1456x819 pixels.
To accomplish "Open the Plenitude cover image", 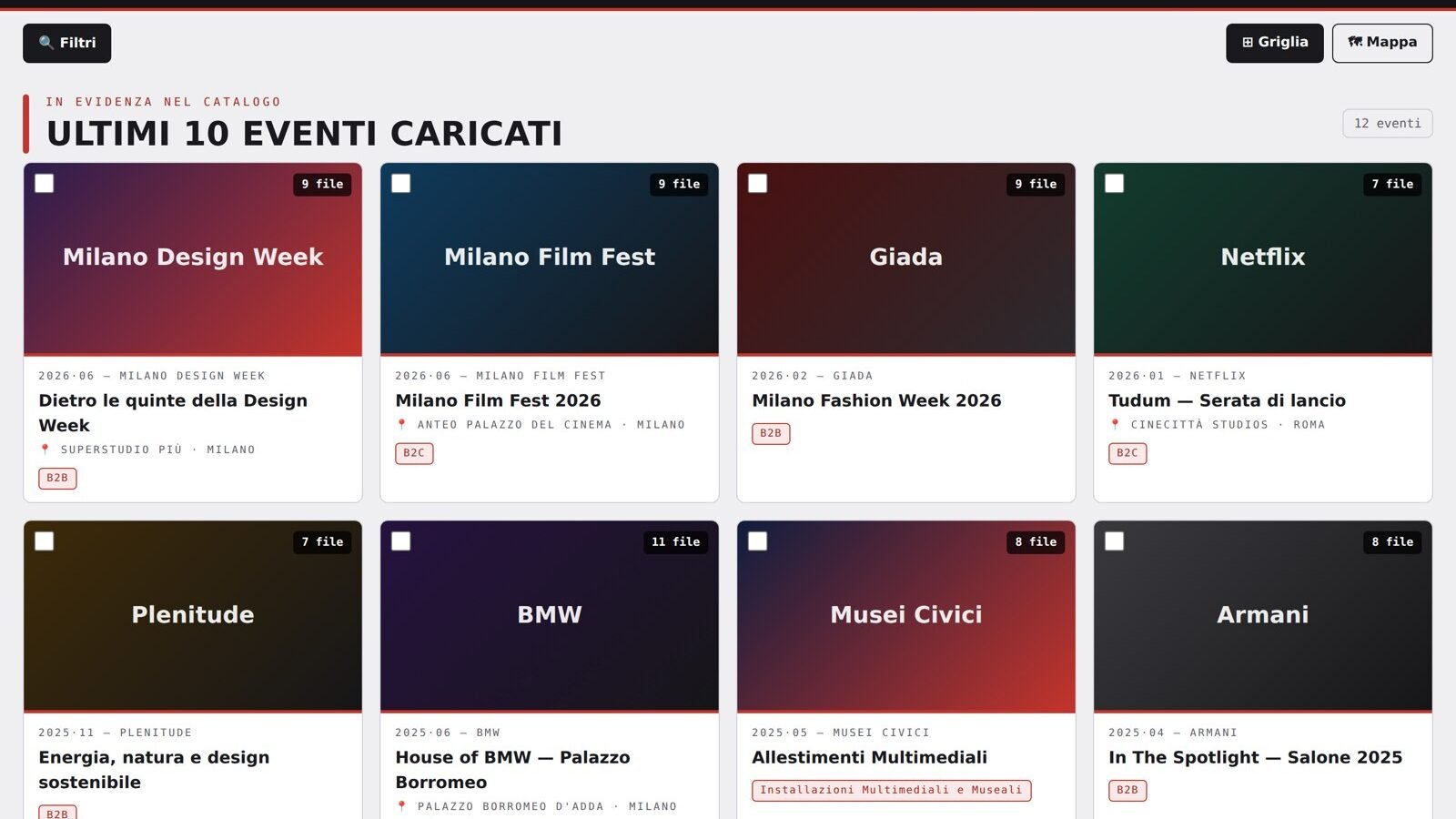I will coord(193,616).
